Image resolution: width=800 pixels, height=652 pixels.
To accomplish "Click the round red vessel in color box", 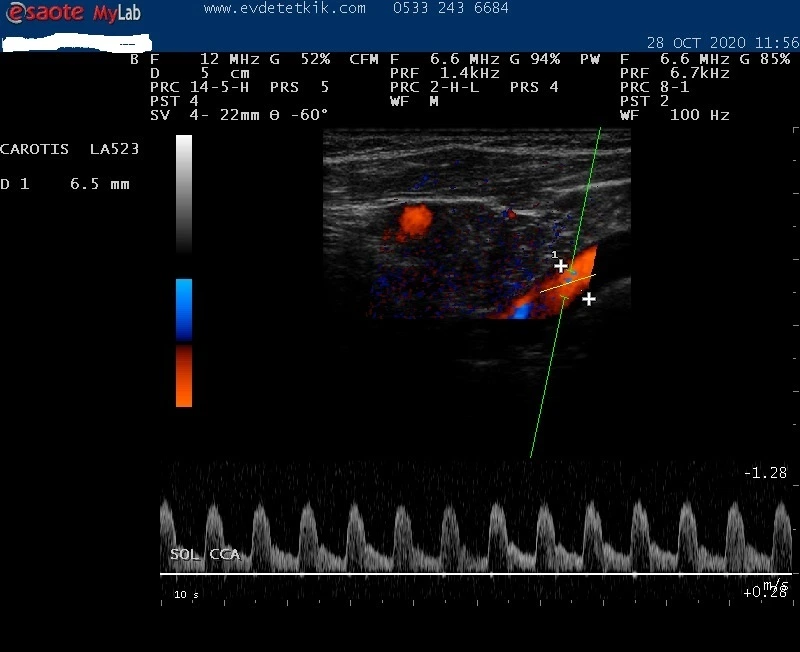I will pos(415,220).
